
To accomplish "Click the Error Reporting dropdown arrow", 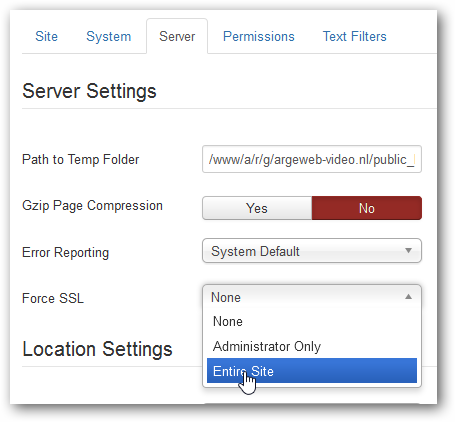I will [408, 250].
